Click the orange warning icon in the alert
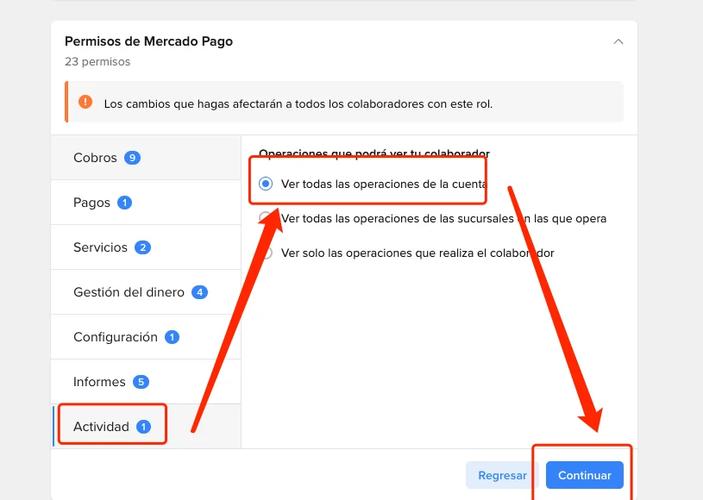The image size is (703, 500). [x=85, y=102]
